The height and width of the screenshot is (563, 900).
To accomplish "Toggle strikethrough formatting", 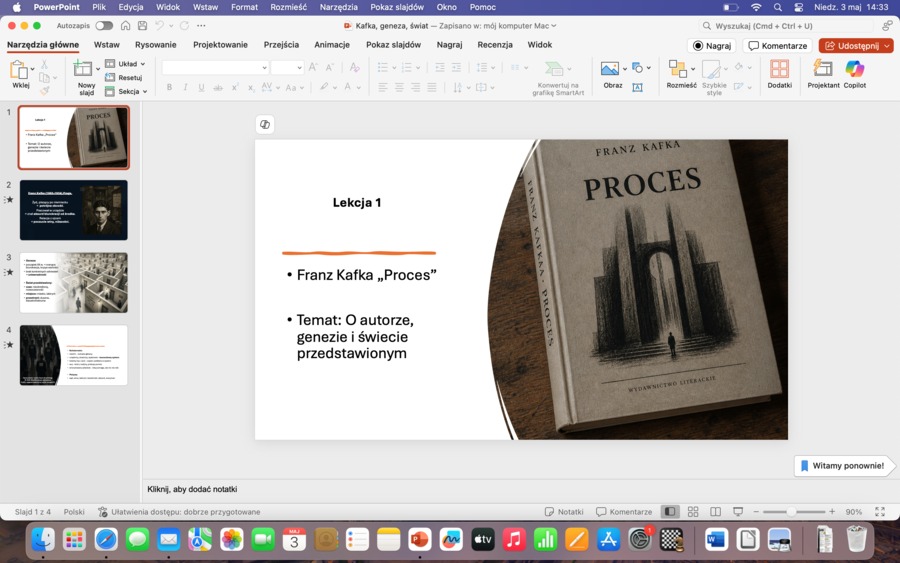I will point(218,87).
